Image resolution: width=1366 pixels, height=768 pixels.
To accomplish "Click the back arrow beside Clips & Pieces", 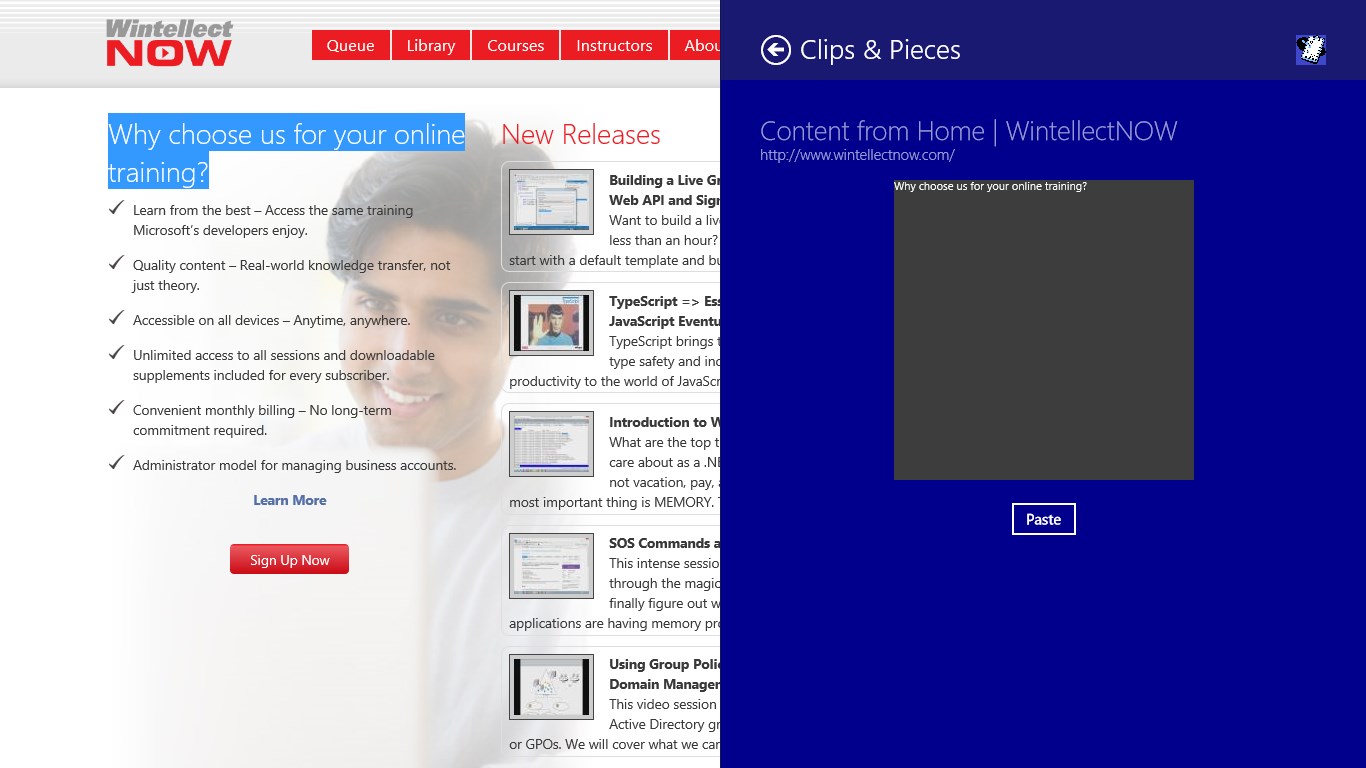I will [x=775, y=50].
